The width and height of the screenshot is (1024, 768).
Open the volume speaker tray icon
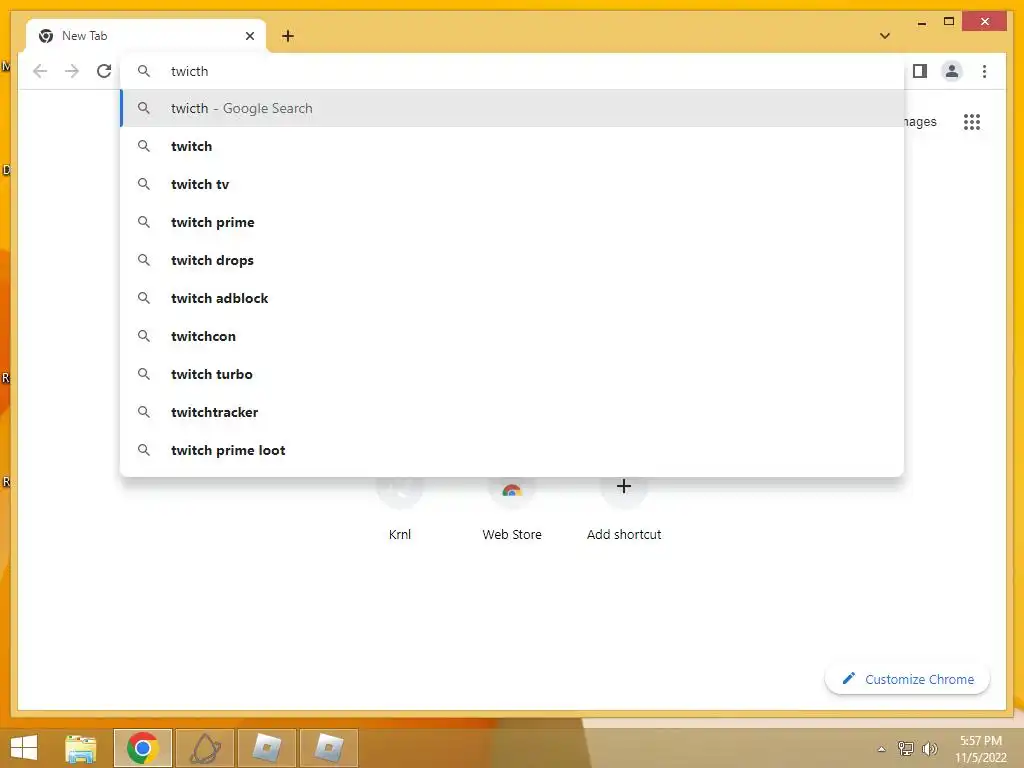tap(930, 748)
